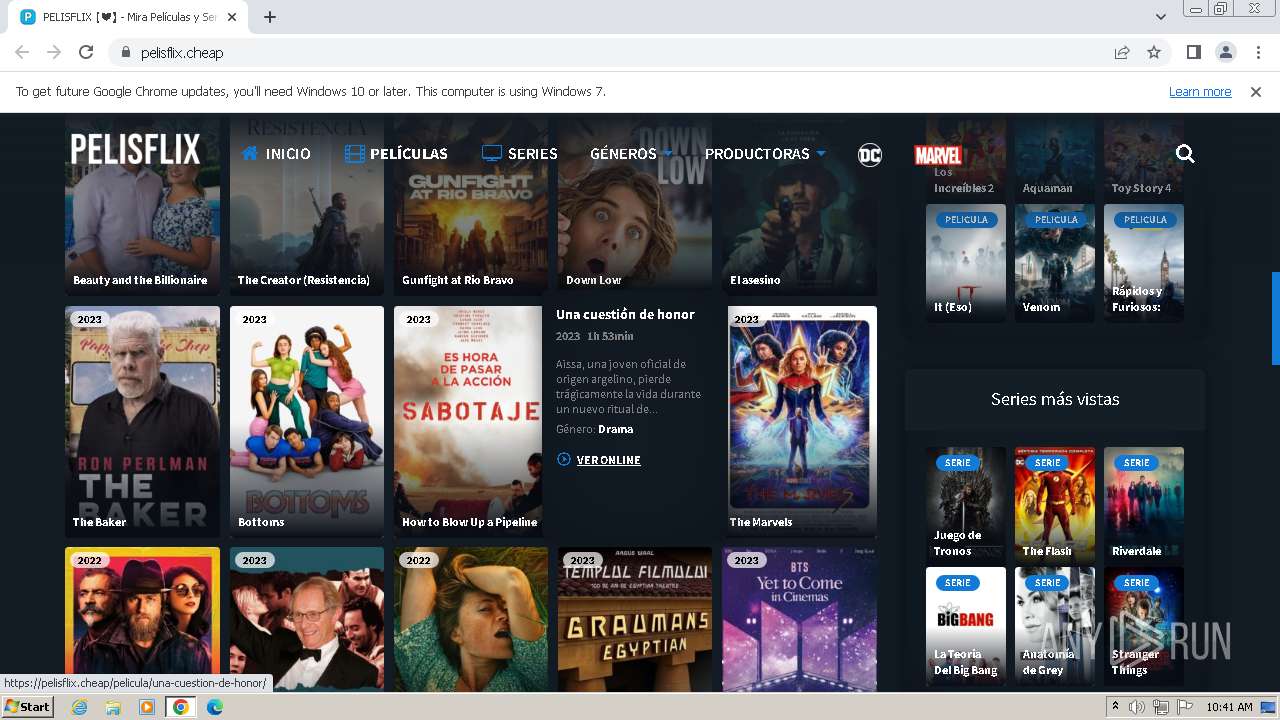The height and width of the screenshot is (720, 1280).
Task: Click the Learn more link
Action: (1200, 91)
